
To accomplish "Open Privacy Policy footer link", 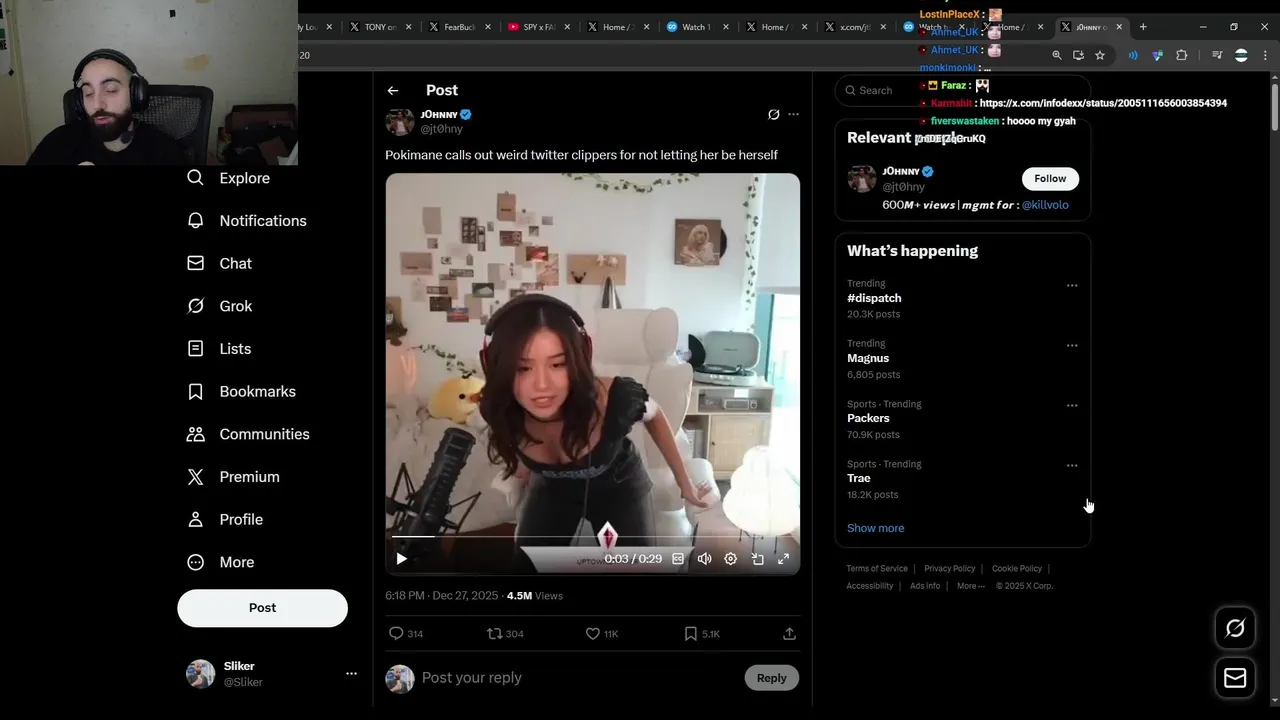I will [949, 569].
